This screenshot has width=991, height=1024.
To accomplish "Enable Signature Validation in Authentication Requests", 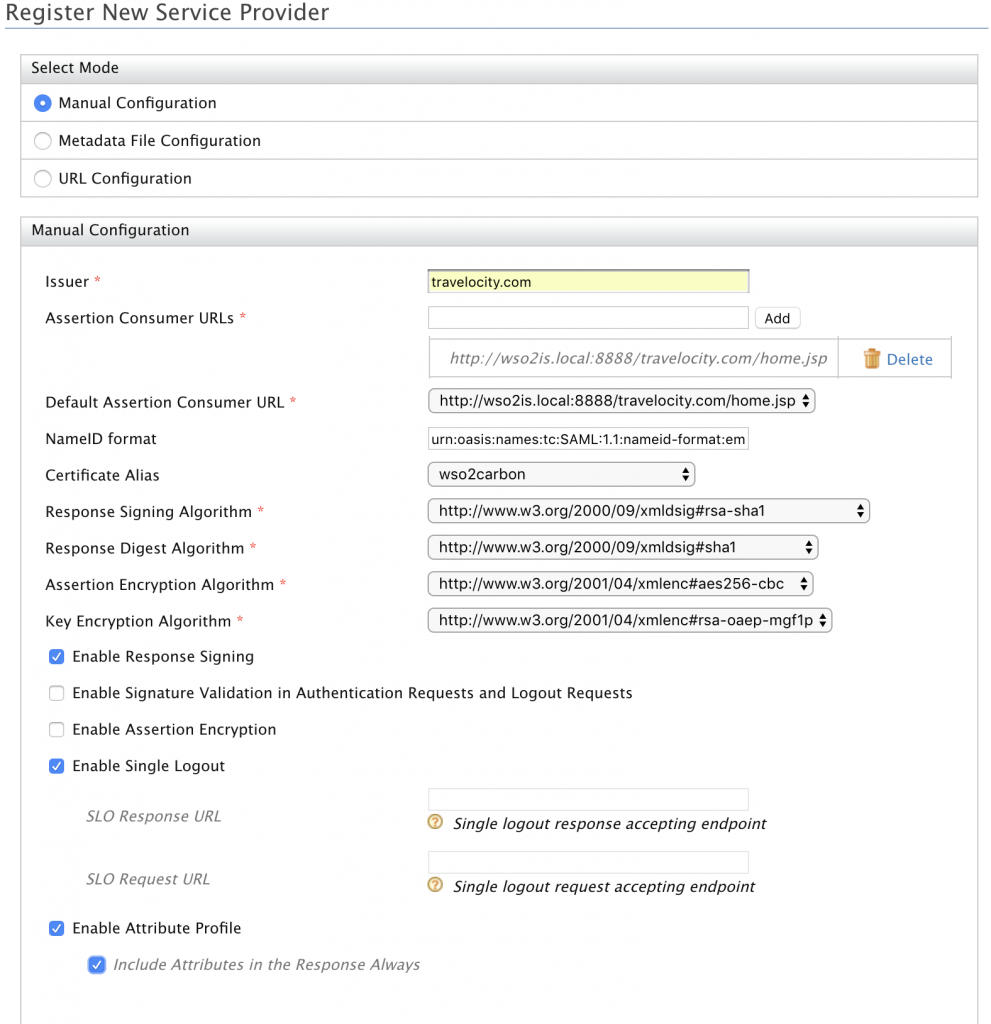I will point(57,693).
